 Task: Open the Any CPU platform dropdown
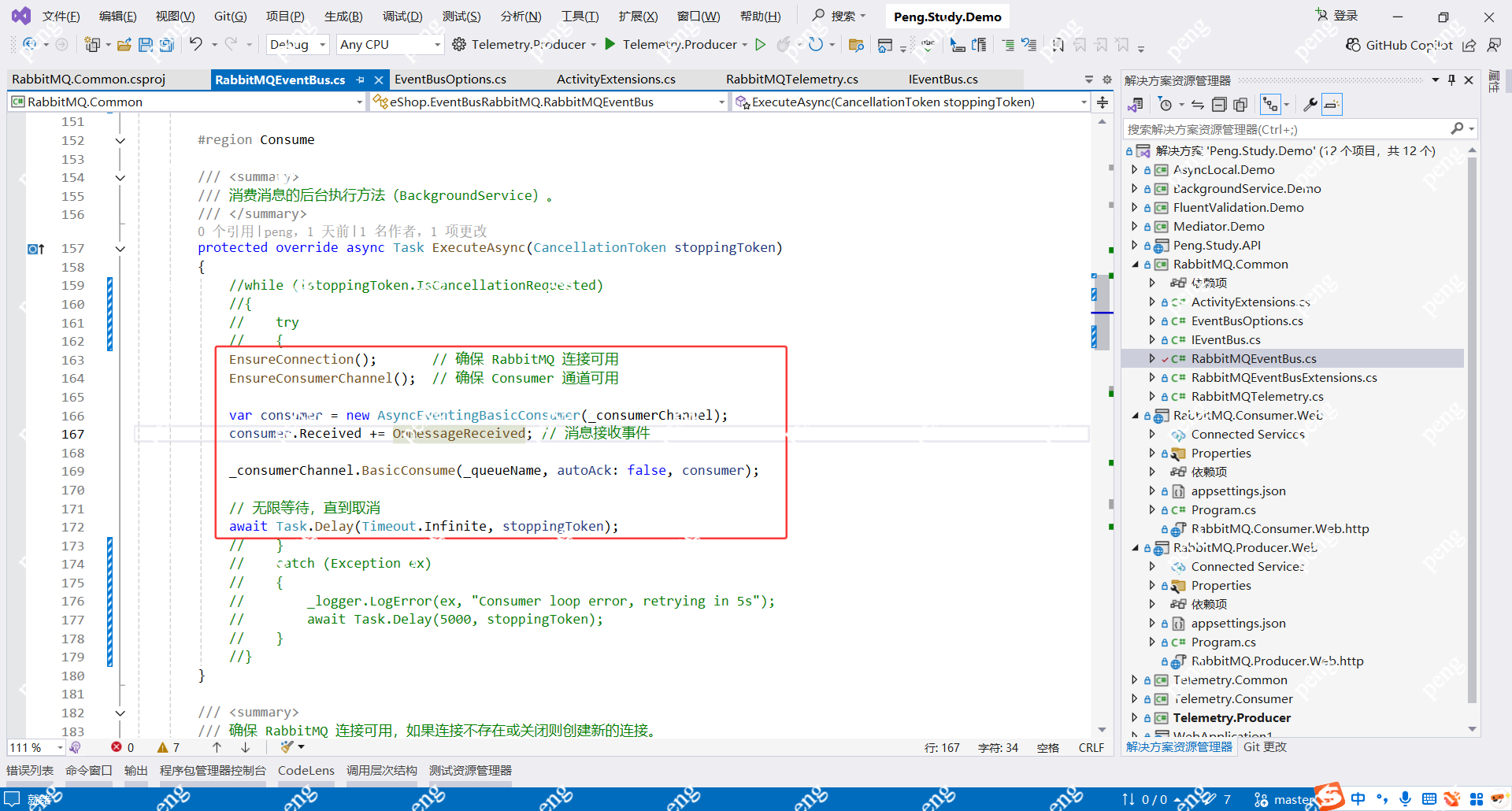pos(390,45)
